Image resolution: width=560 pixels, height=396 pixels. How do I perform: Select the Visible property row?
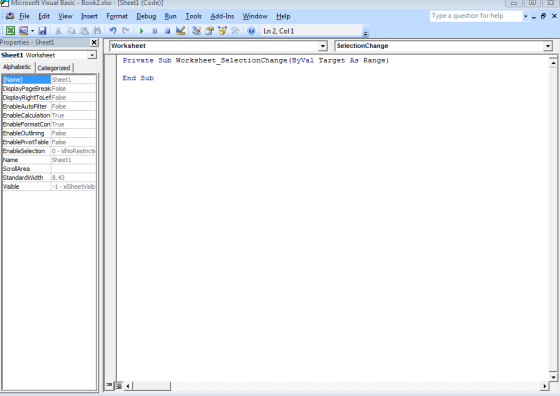(x=49, y=187)
